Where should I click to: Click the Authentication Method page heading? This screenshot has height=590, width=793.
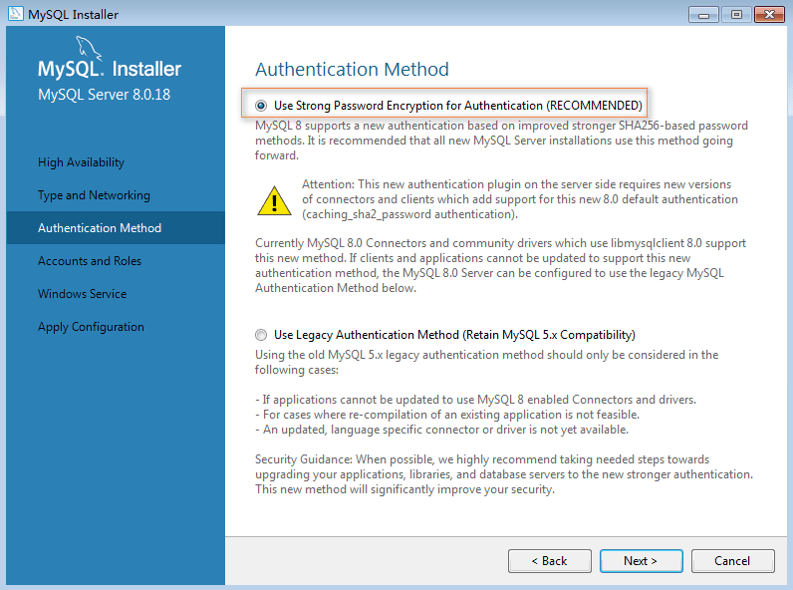(352, 69)
